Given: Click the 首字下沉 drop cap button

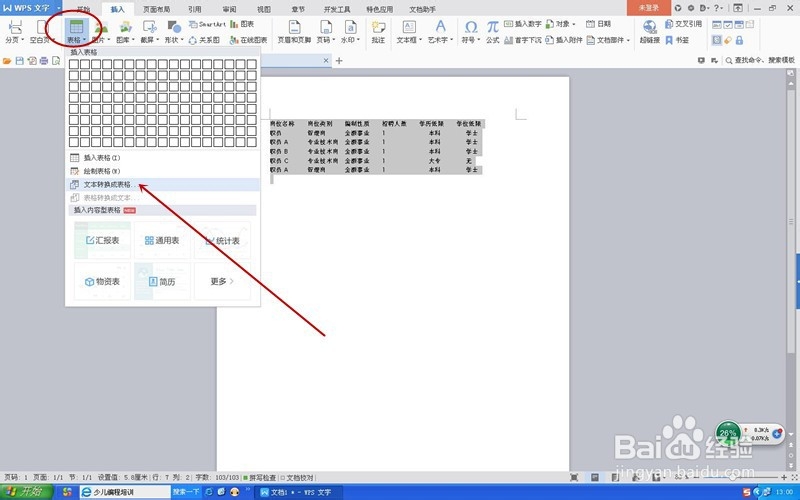Looking at the screenshot, I should coord(522,40).
